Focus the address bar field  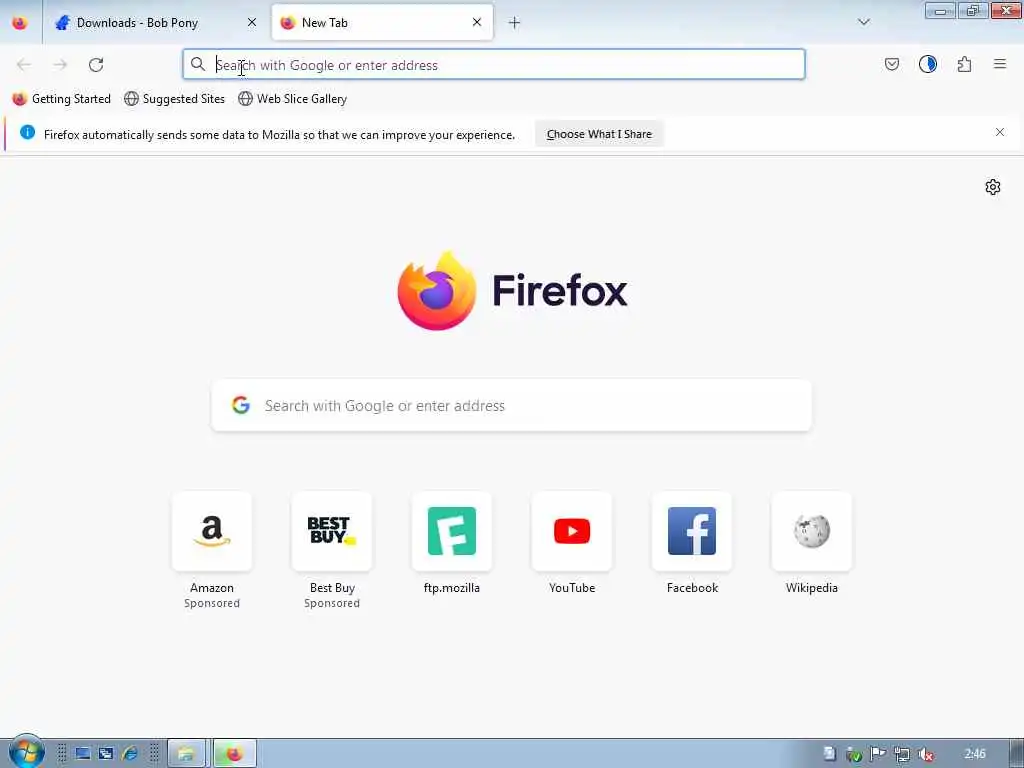(494, 65)
